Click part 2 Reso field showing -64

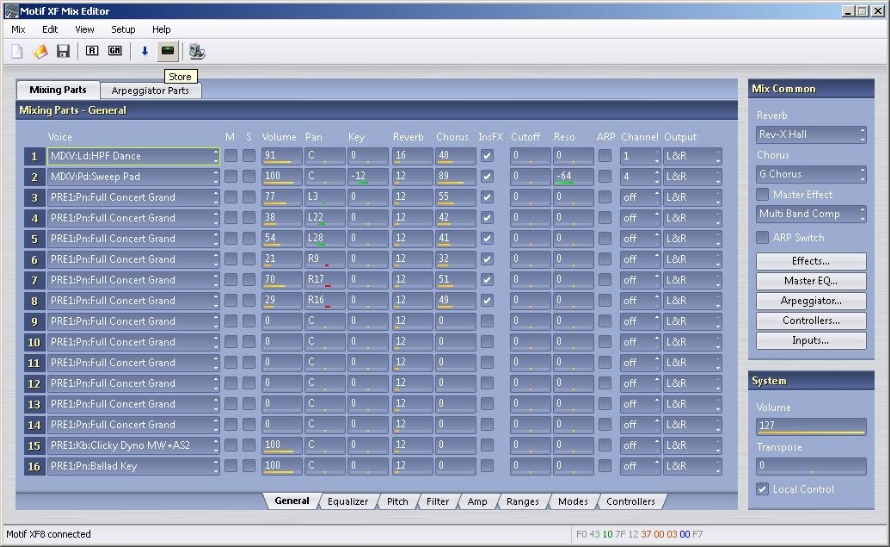coord(573,176)
